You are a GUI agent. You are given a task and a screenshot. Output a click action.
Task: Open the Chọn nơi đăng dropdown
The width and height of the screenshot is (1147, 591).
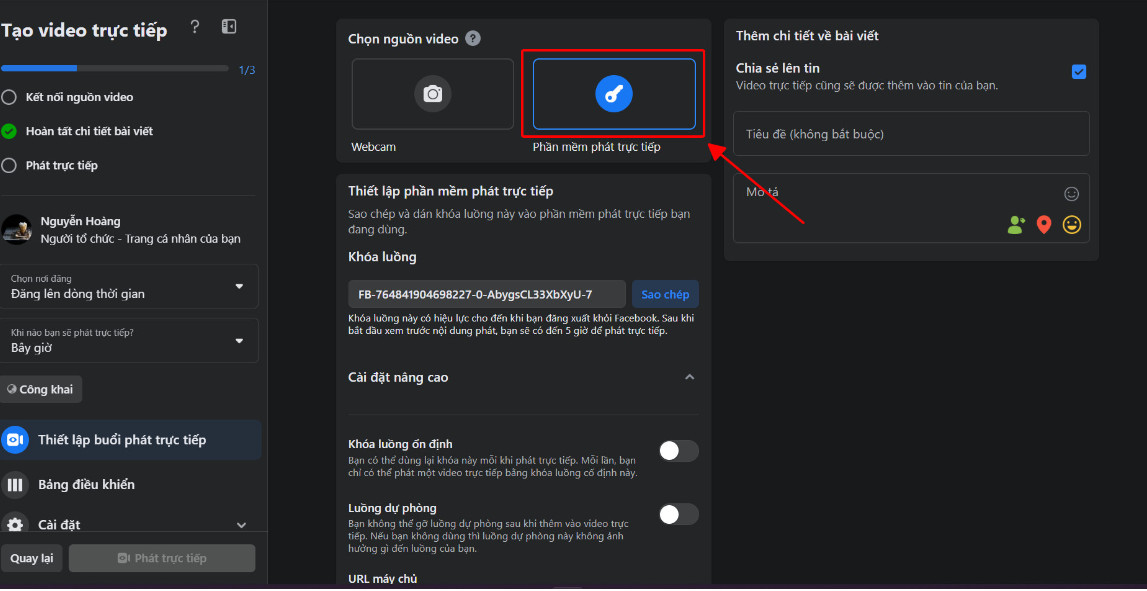pos(129,287)
